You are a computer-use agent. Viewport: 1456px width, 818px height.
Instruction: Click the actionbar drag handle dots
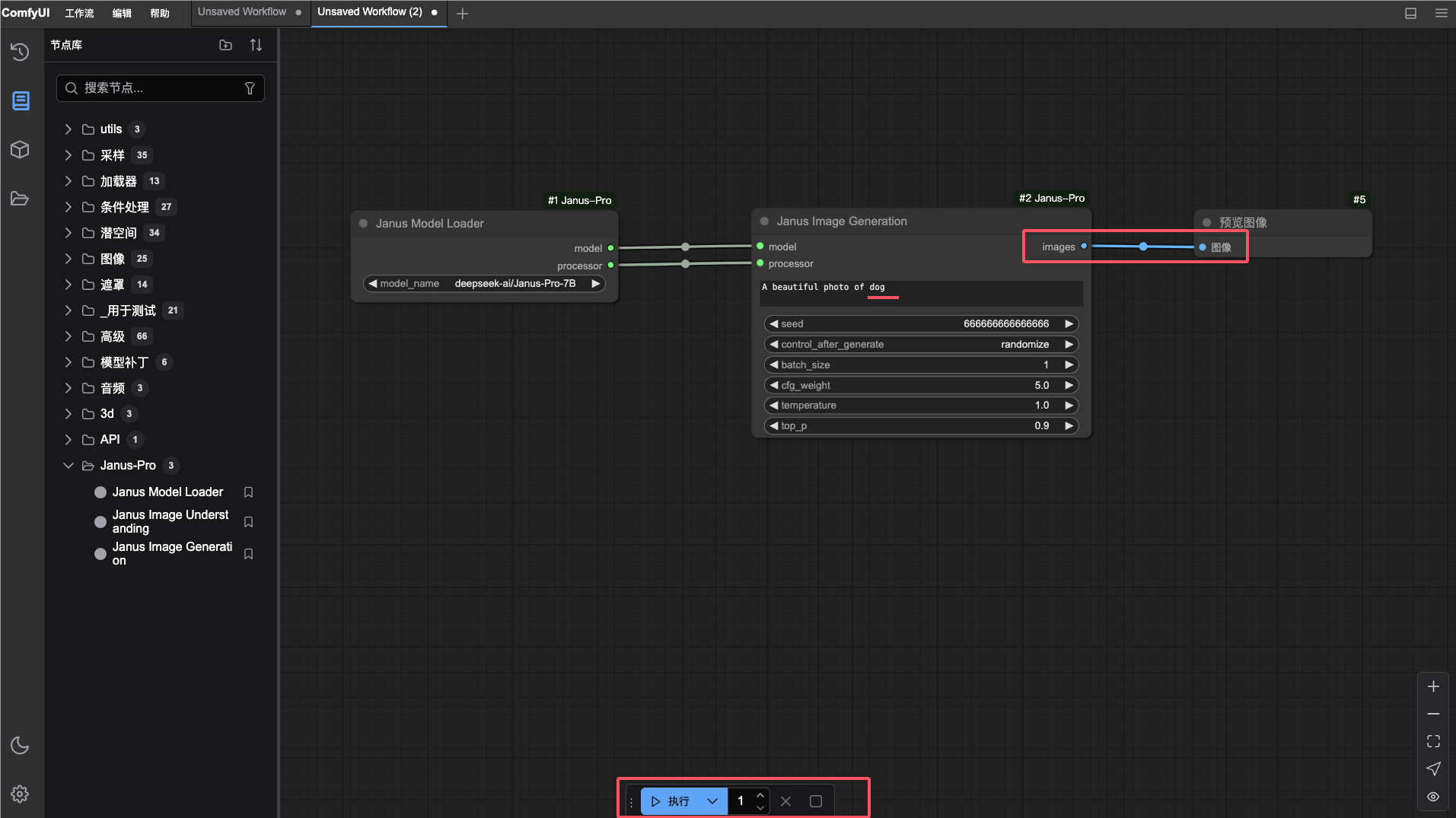631,802
